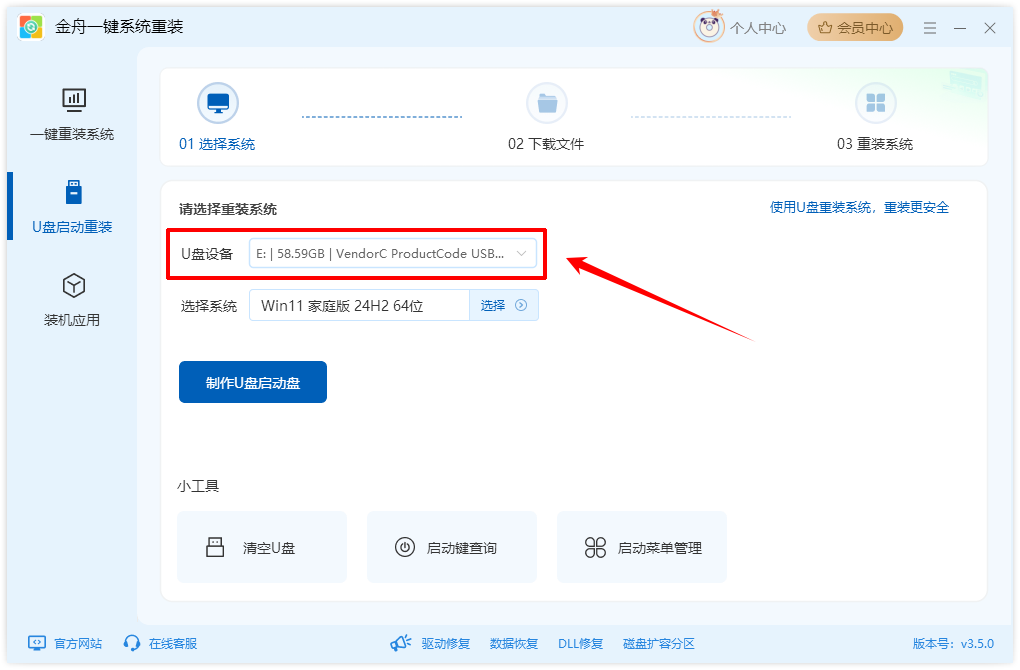Click the 官方网站 monitor icon
This screenshot has width=1020, height=670.
coord(37,643)
